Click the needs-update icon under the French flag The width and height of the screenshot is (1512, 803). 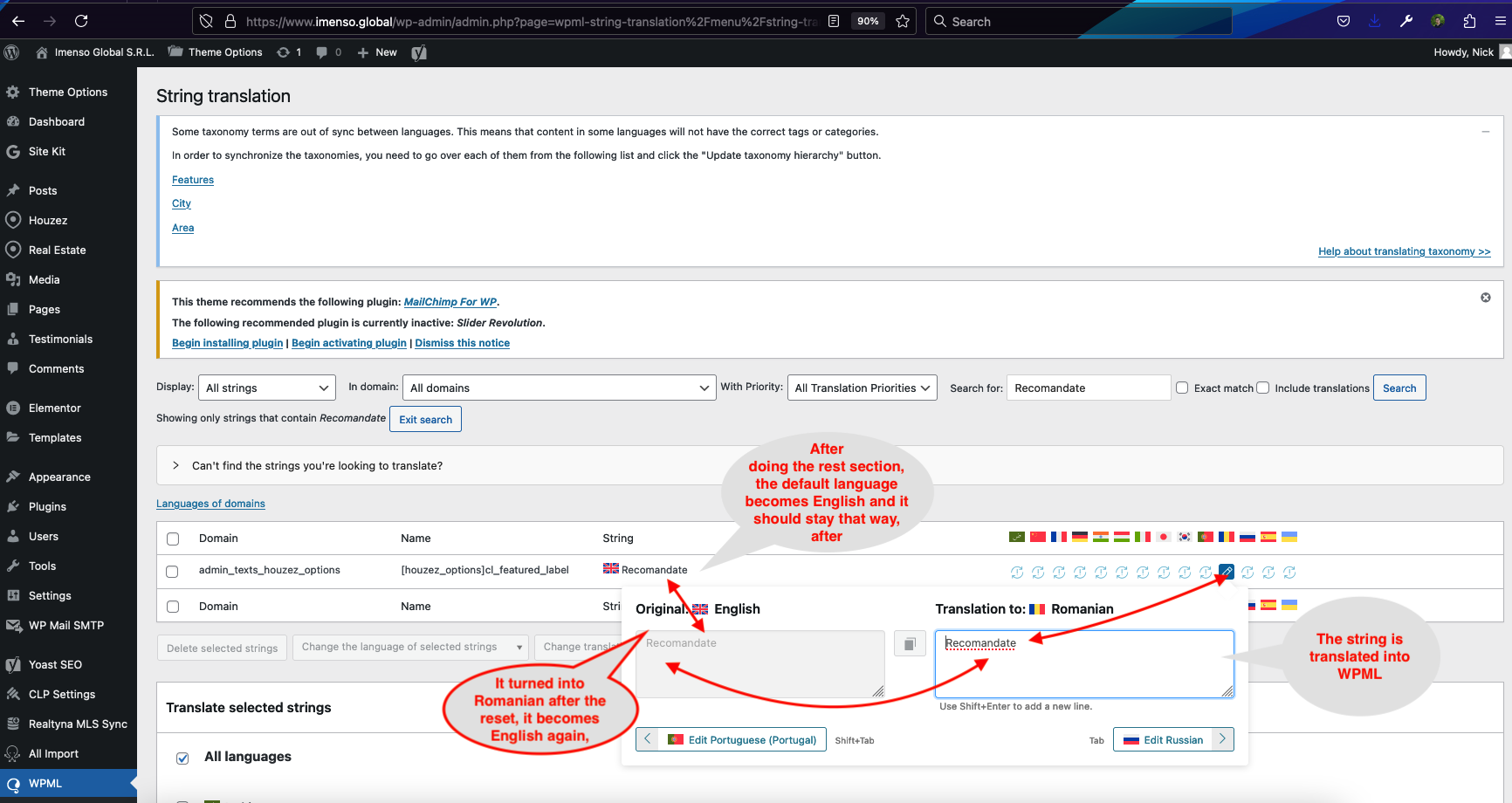[1059, 573]
